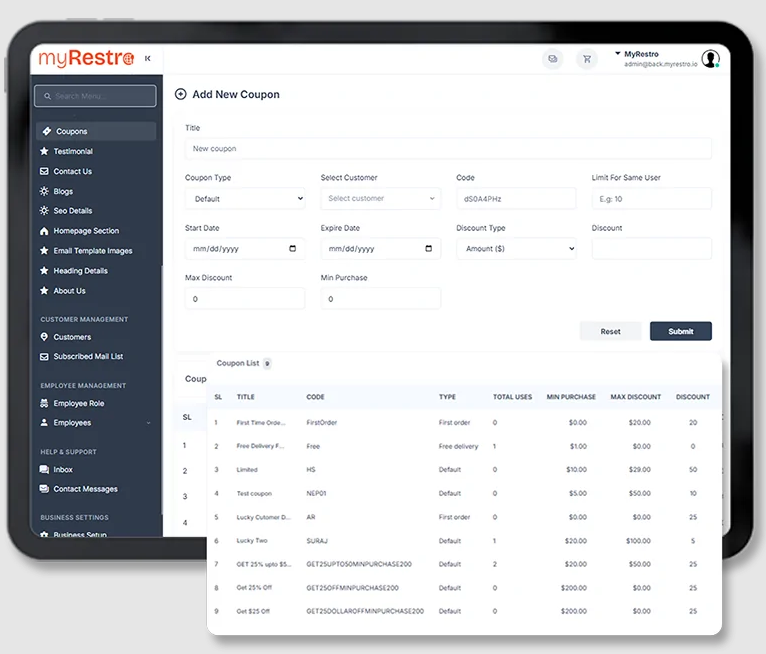Open the cart icon in the top bar
Screen dimensions: 766x654
tap(587, 59)
